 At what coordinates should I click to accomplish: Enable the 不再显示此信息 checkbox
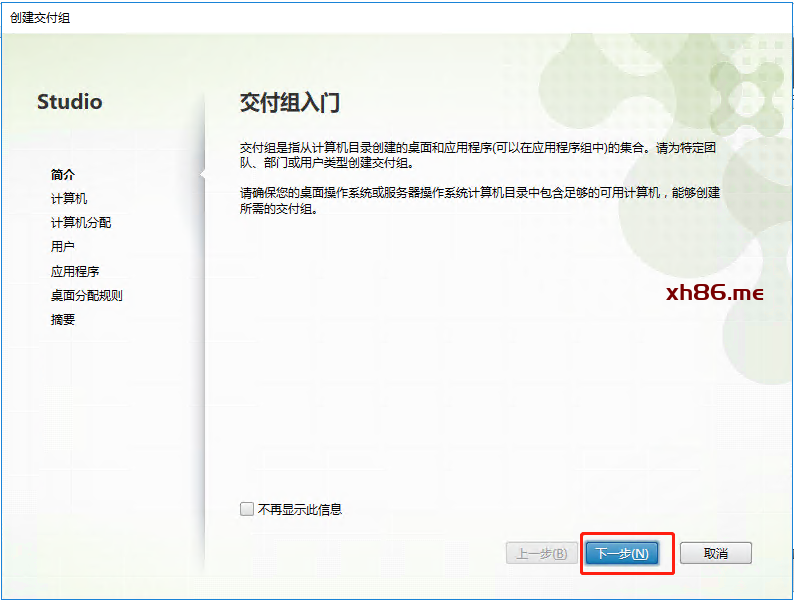click(247, 509)
